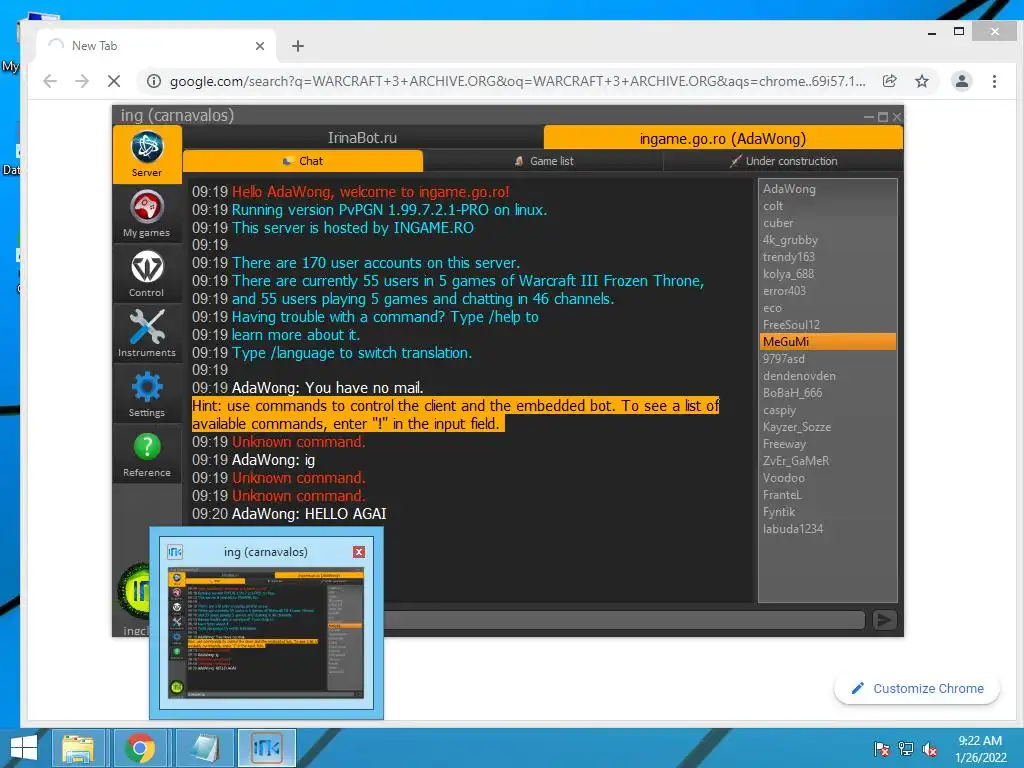
Task: Select user eco in the list
Action: (828, 308)
